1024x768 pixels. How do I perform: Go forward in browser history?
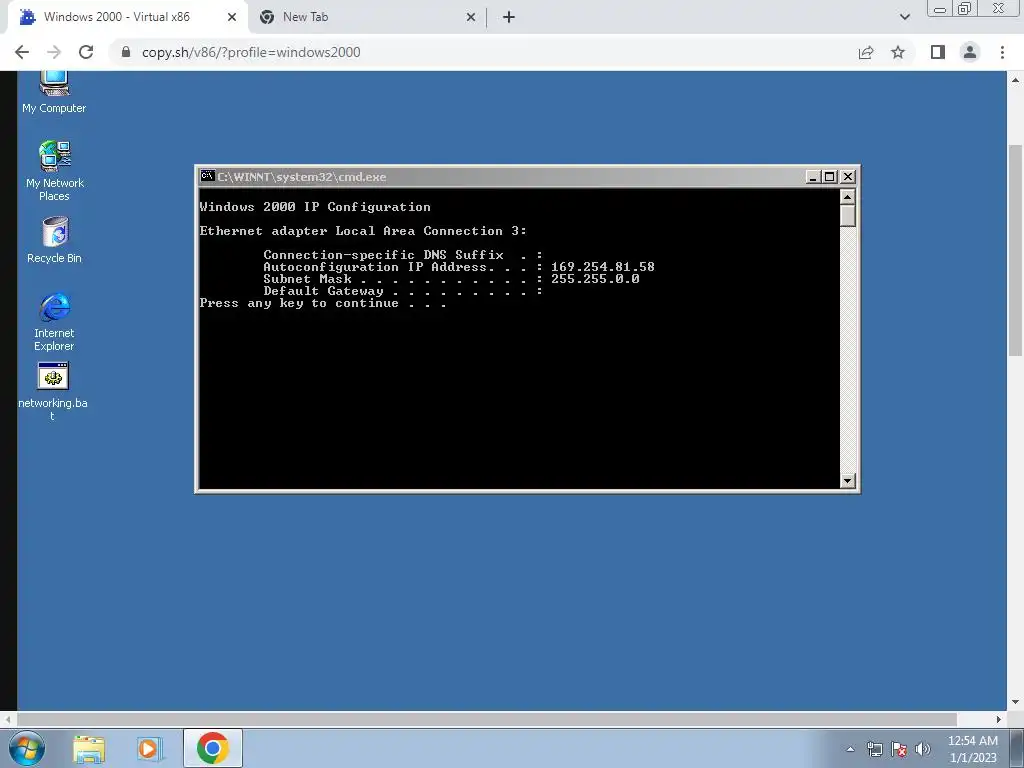54,52
